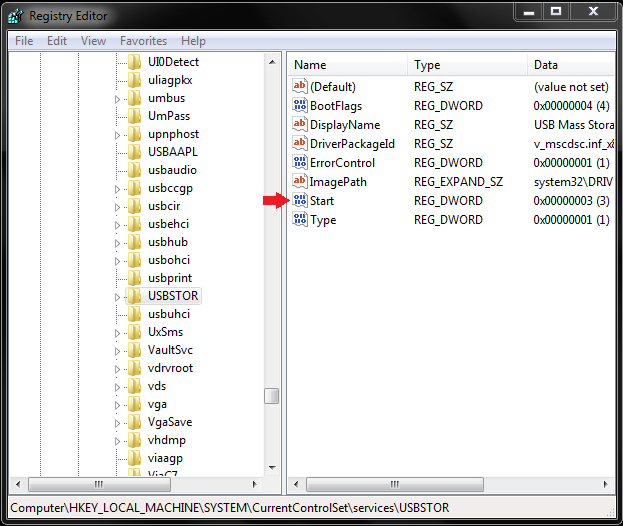Click the tree pane horizontal scroll right arrow

(255, 484)
